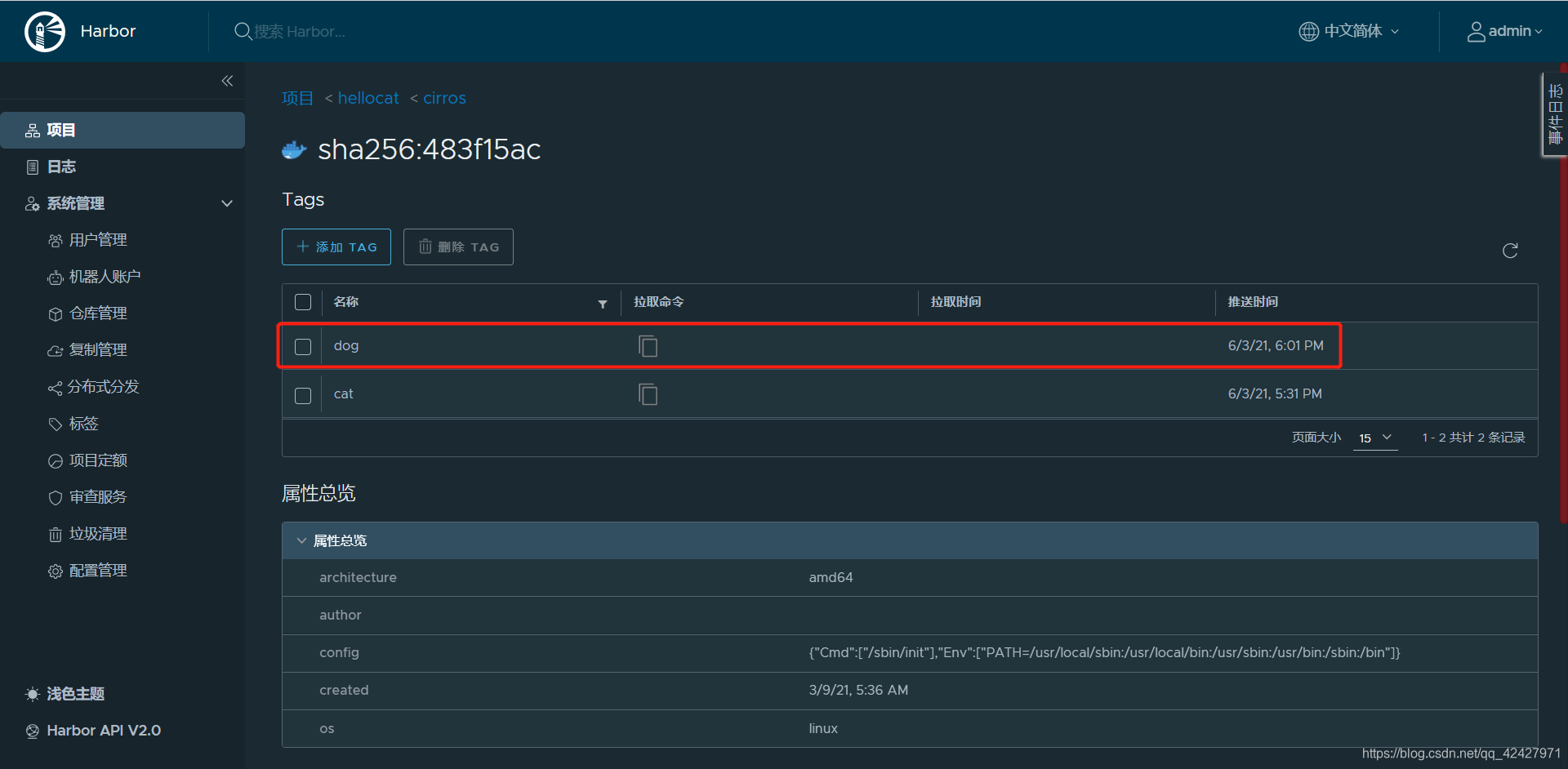This screenshot has height=769, width=1568.
Task: Click the refresh tags icon
Action: [1510, 251]
